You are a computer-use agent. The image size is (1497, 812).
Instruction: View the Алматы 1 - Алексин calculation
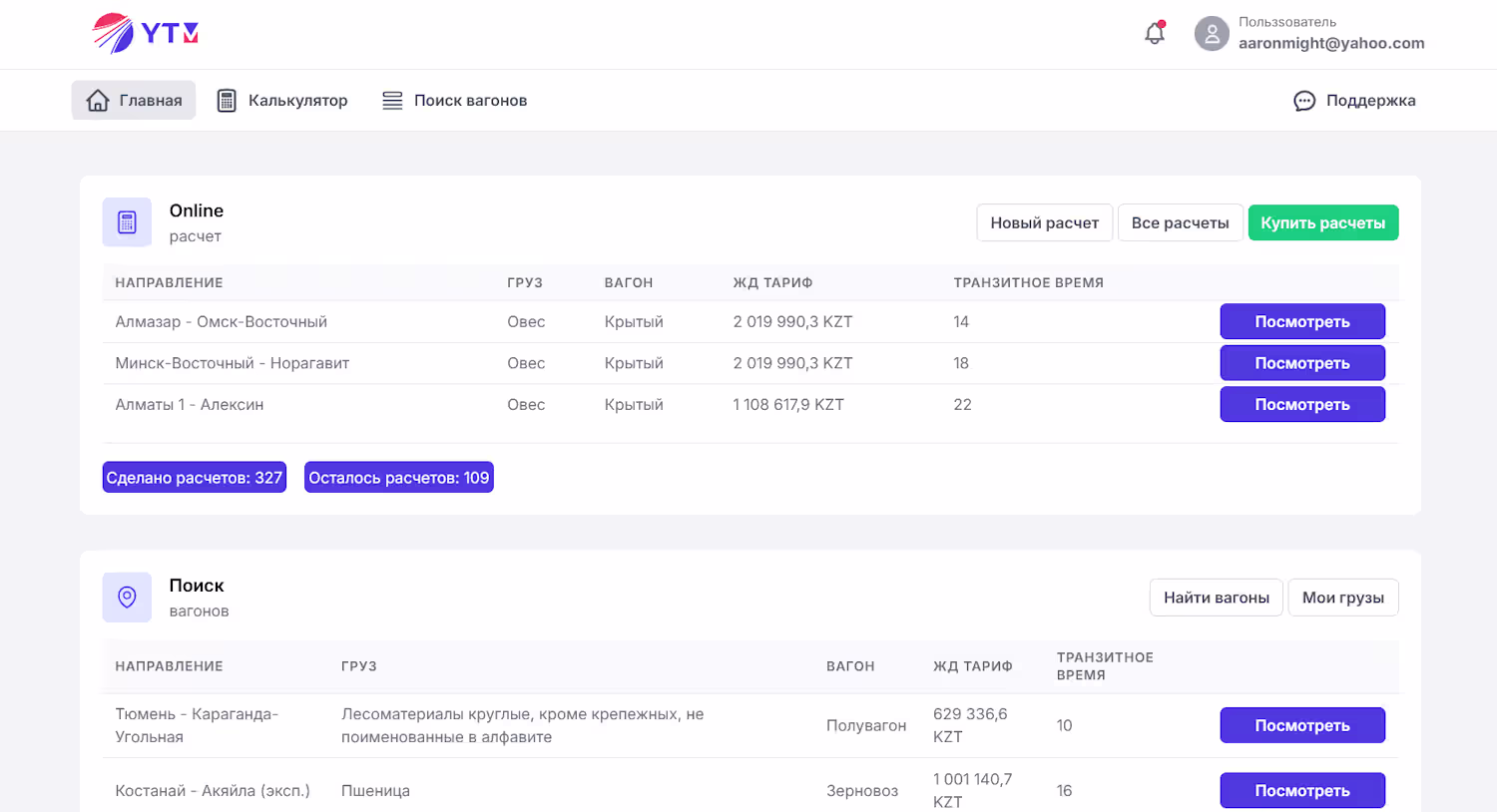point(1301,404)
